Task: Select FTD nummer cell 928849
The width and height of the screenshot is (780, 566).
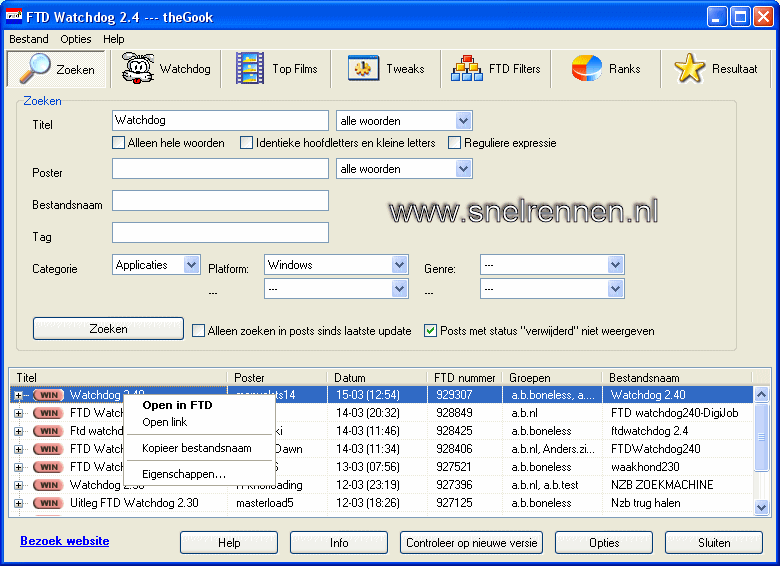Action: coord(454,413)
